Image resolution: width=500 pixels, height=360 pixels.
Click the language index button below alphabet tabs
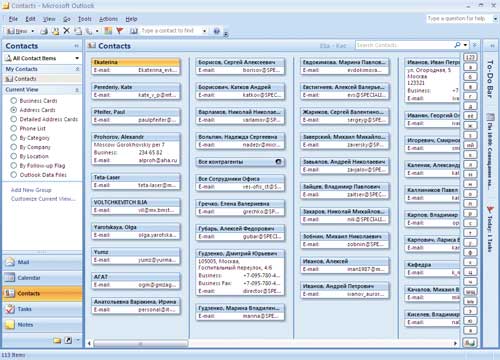pyautogui.click(x=470, y=342)
